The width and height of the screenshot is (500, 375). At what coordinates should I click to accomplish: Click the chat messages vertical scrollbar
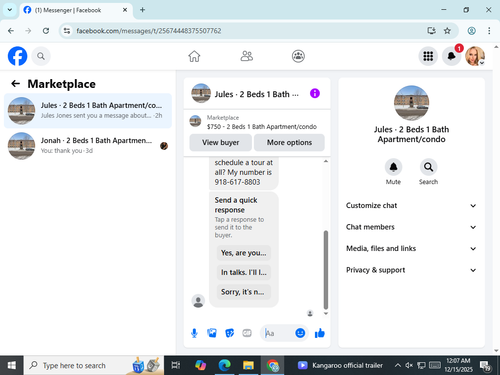326,270
